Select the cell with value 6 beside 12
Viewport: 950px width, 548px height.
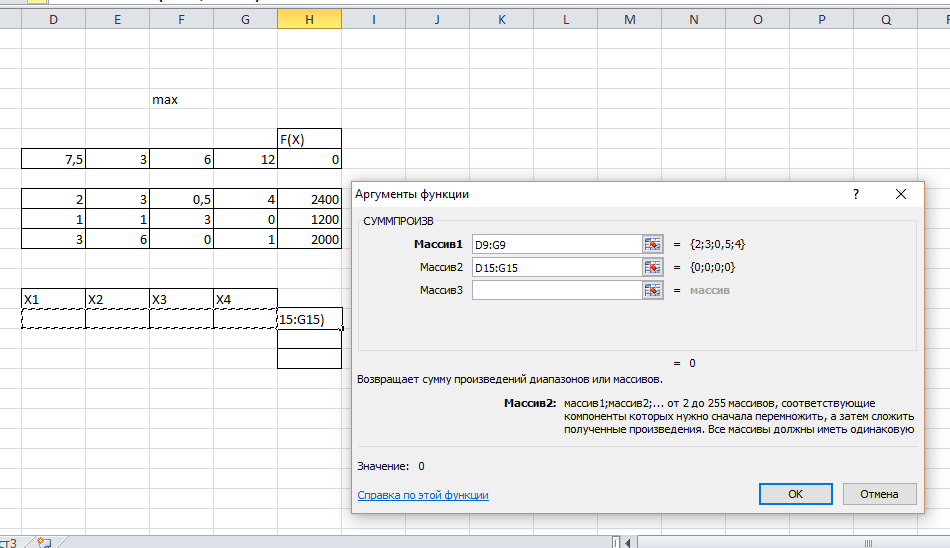181,159
